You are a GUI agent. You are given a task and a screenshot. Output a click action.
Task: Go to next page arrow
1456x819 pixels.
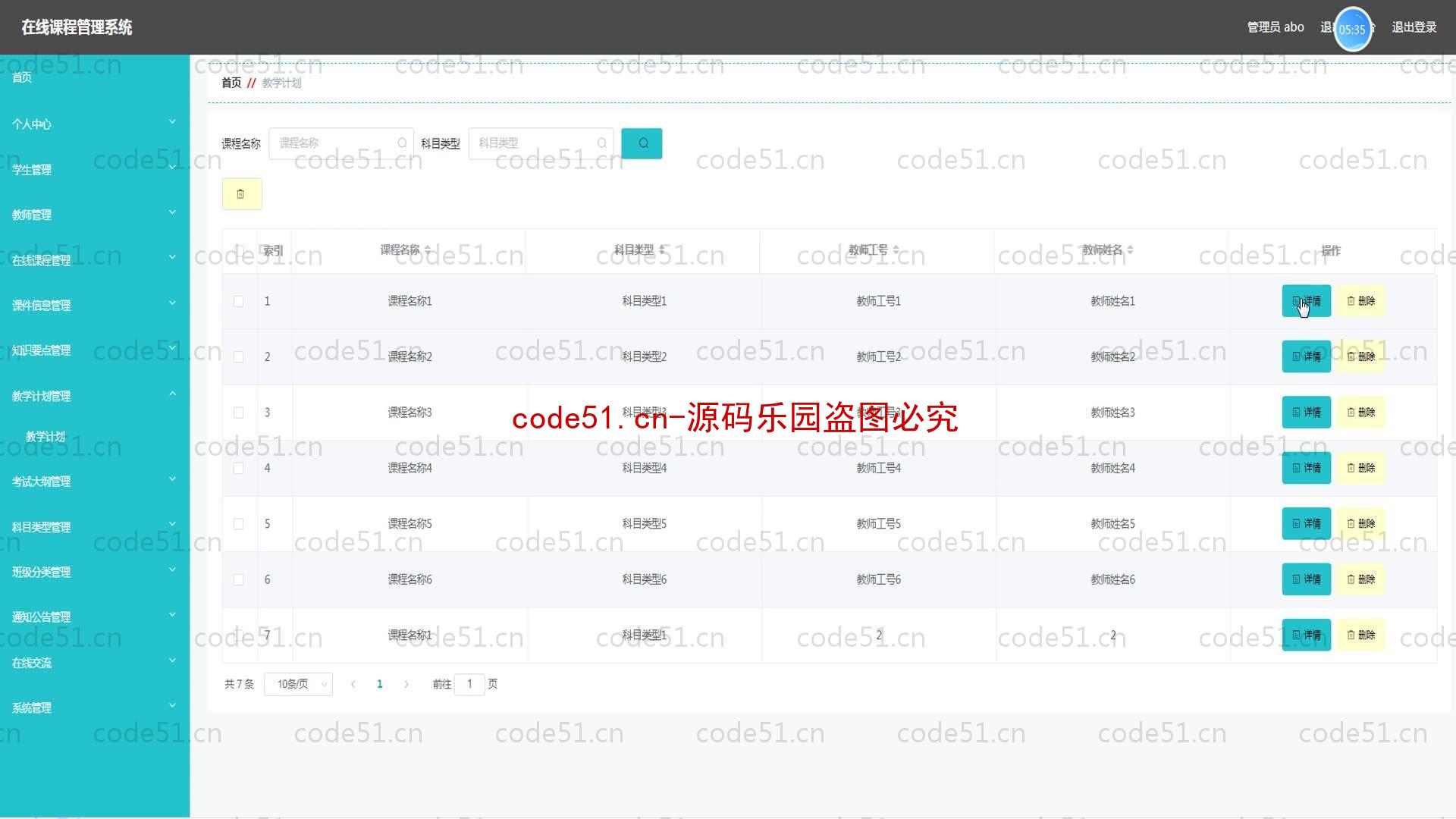(x=406, y=684)
